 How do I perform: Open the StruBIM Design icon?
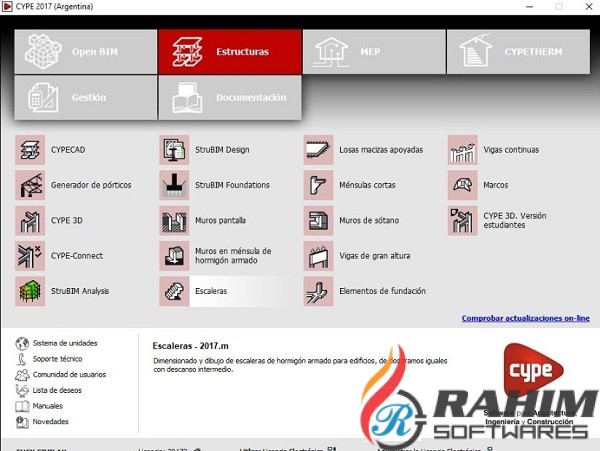(174, 150)
